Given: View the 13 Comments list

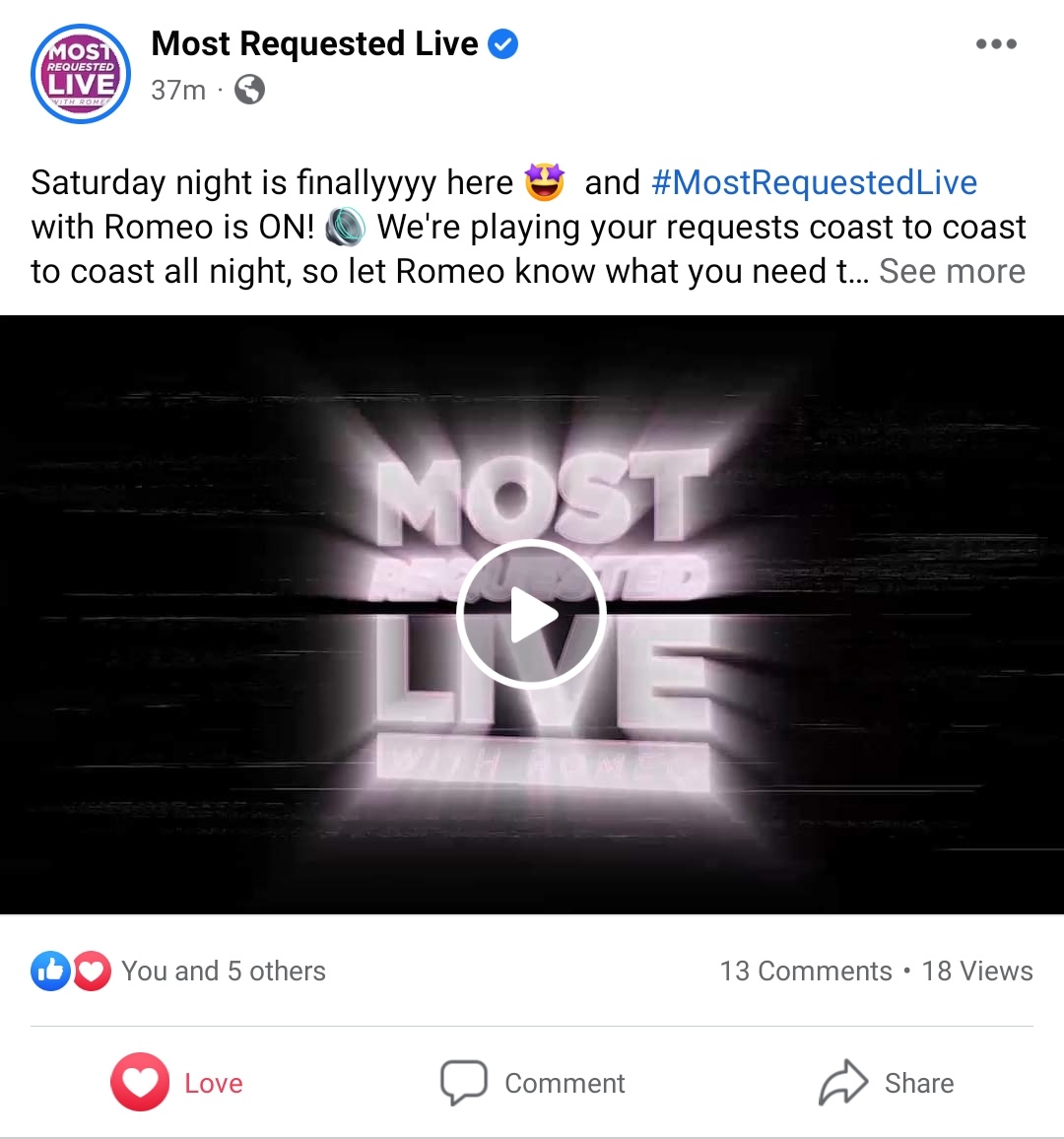Looking at the screenshot, I should 806,971.
